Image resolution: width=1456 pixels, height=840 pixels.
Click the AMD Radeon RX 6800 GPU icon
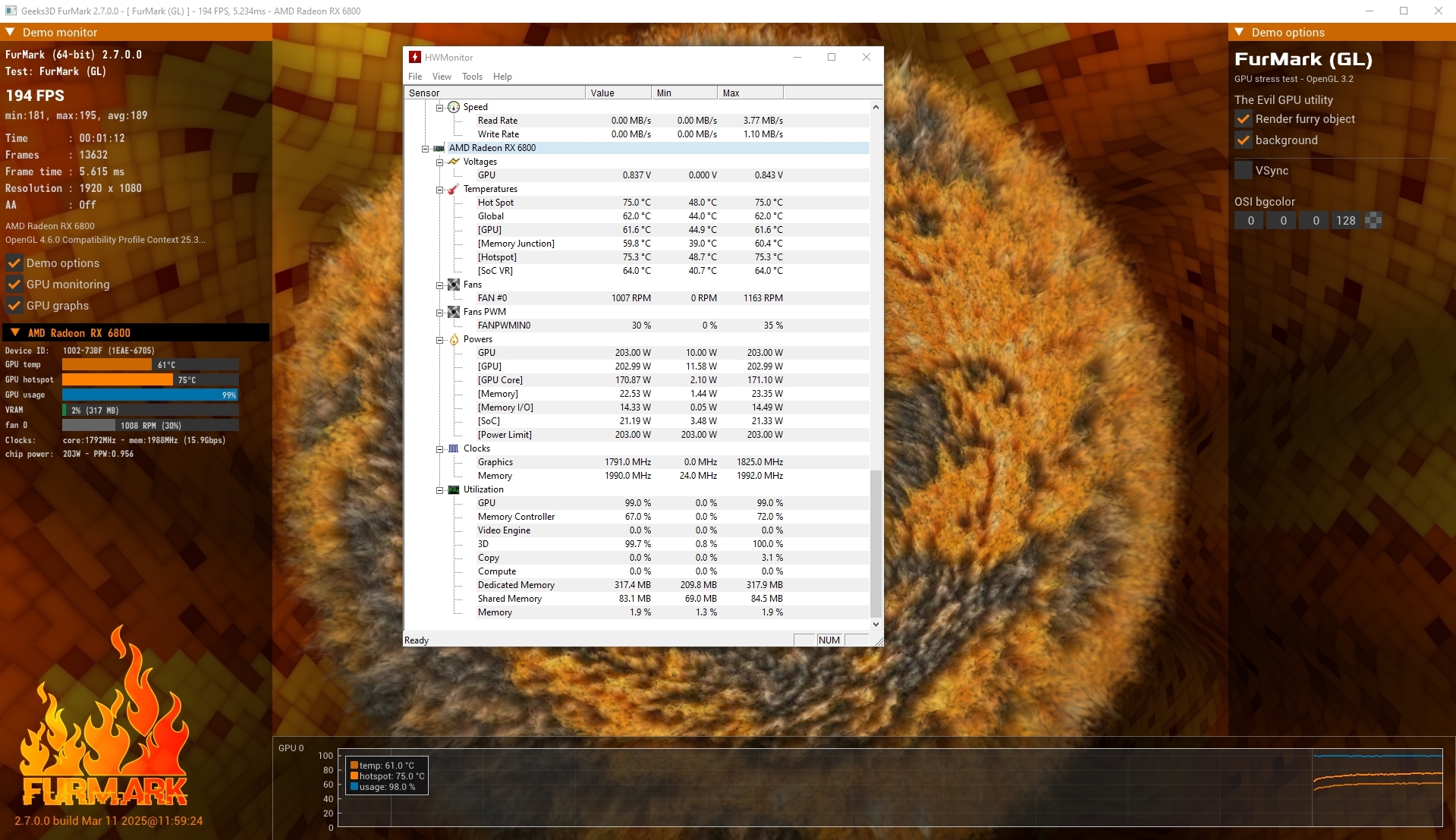pos(439,148)
